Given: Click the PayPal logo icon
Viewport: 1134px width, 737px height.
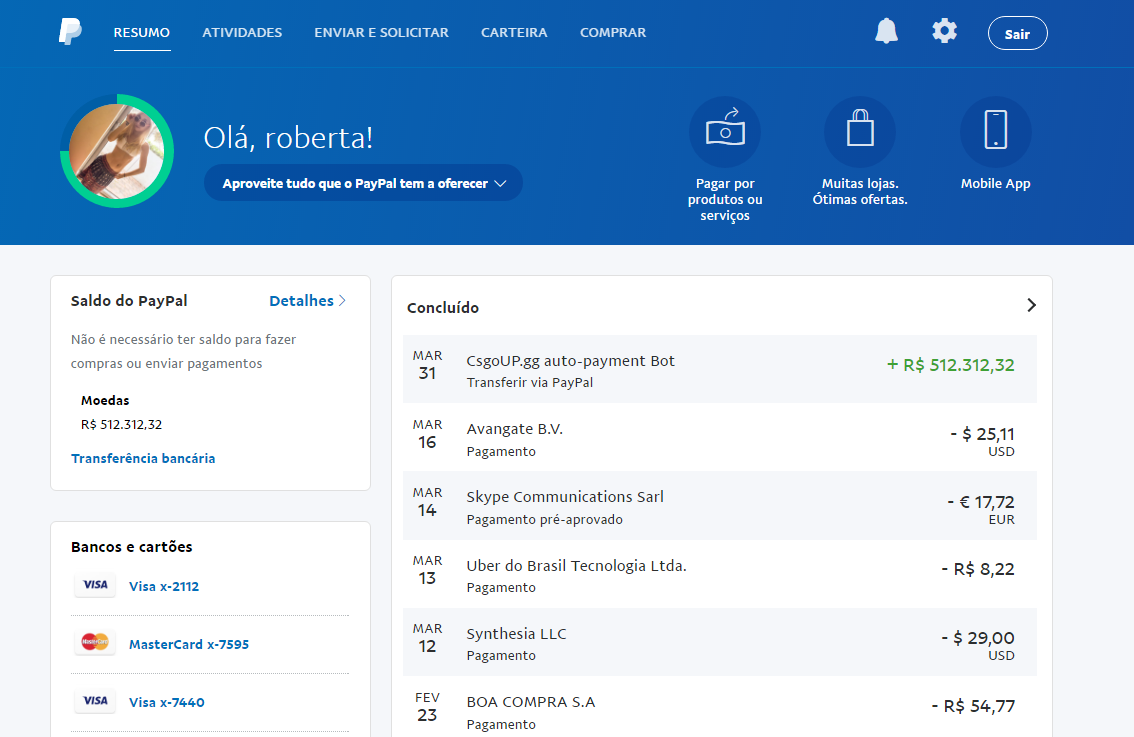Looking at the screenshot, I should 70,32.
